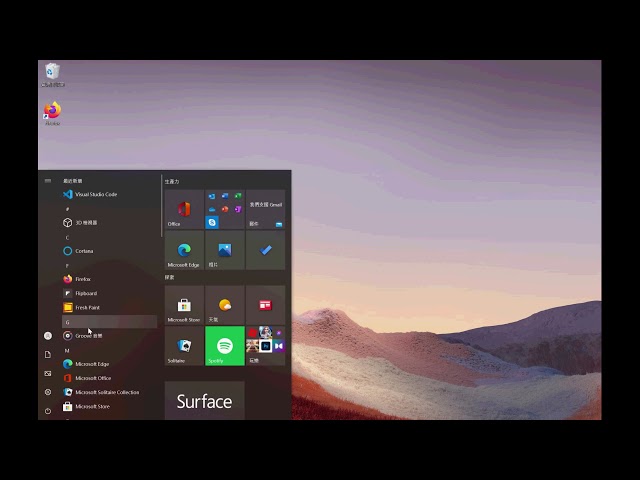
Task: Start Fresh Paint from the app list
Action: 109,307
